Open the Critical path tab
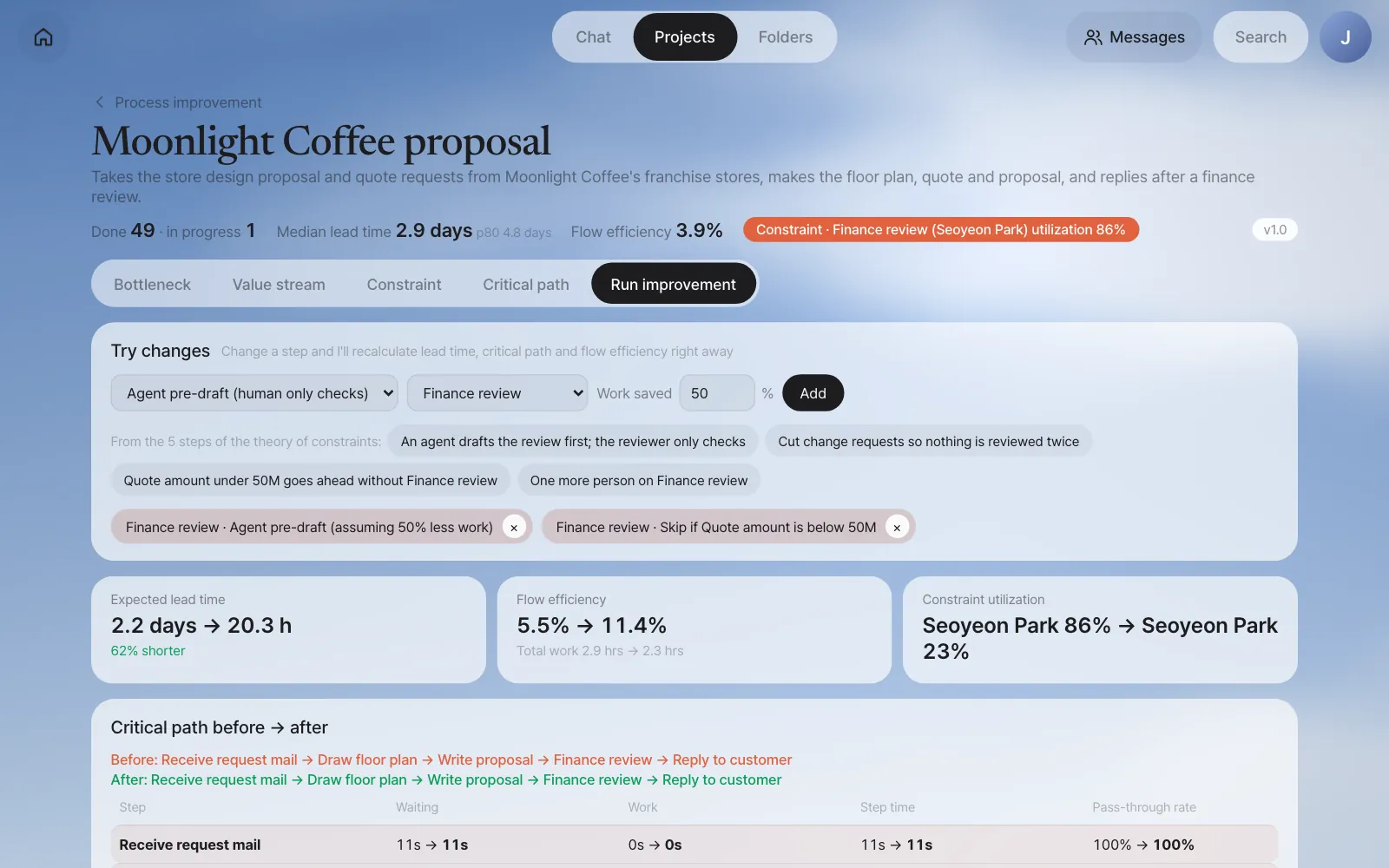 pyautogui.click(x=526, y=285)
